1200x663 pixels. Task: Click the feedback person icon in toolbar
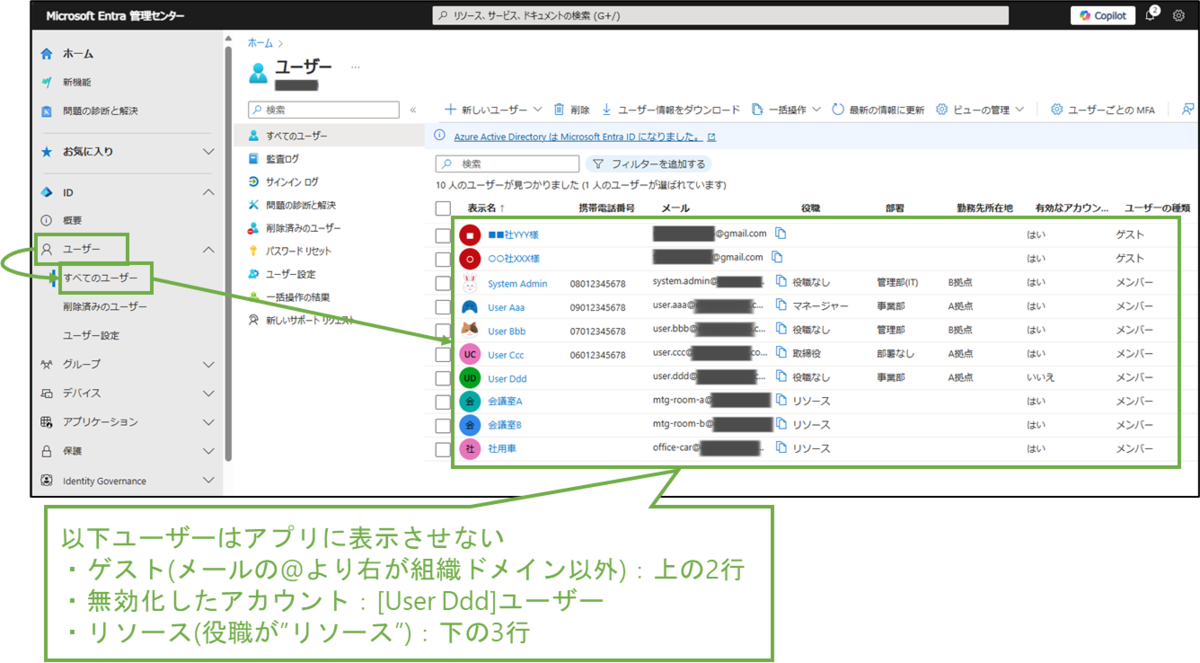point(1188,109)
